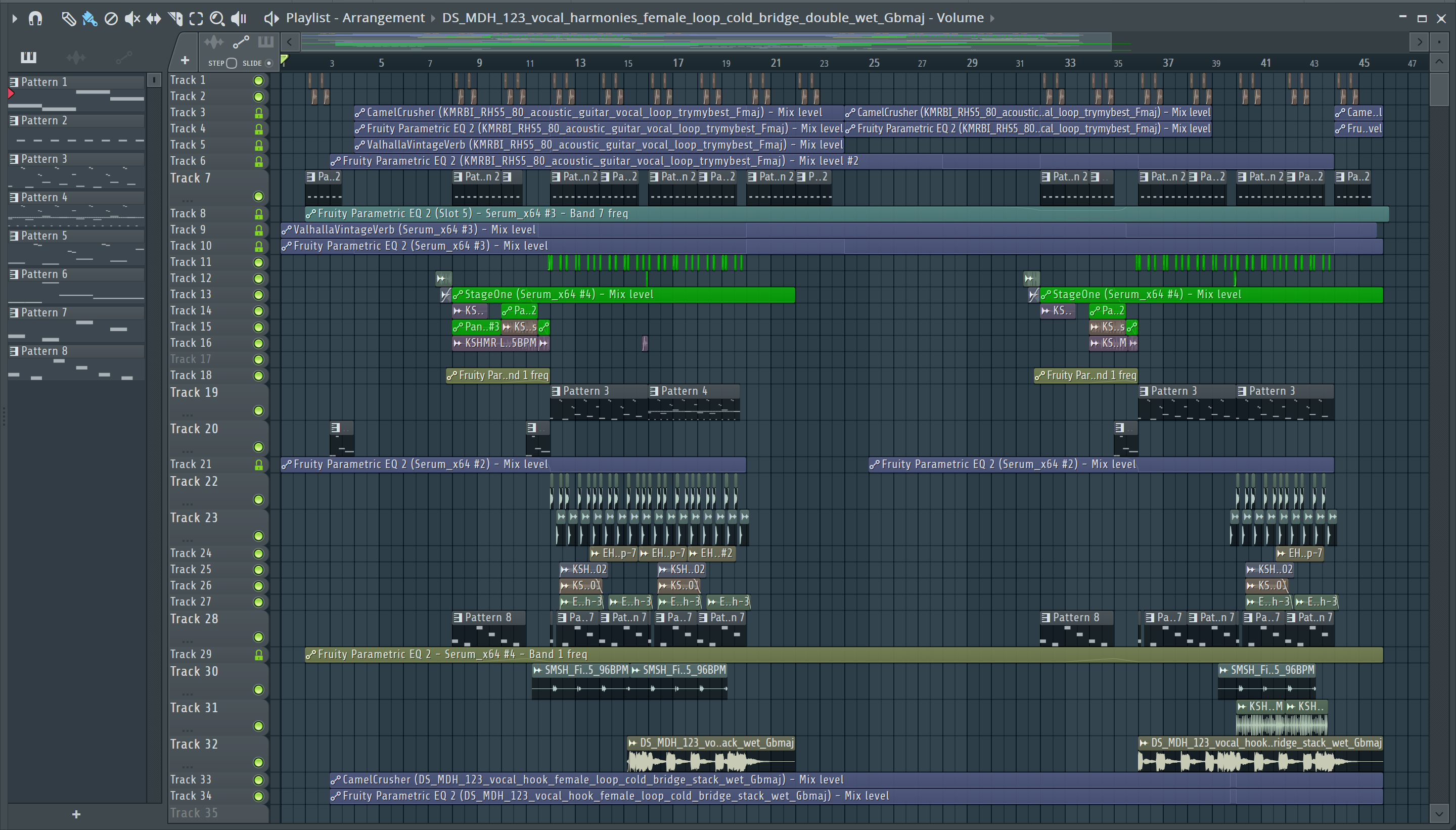1456x830 pixels.
Task: Select the Slice tool
Action: (x=175, y=18)
